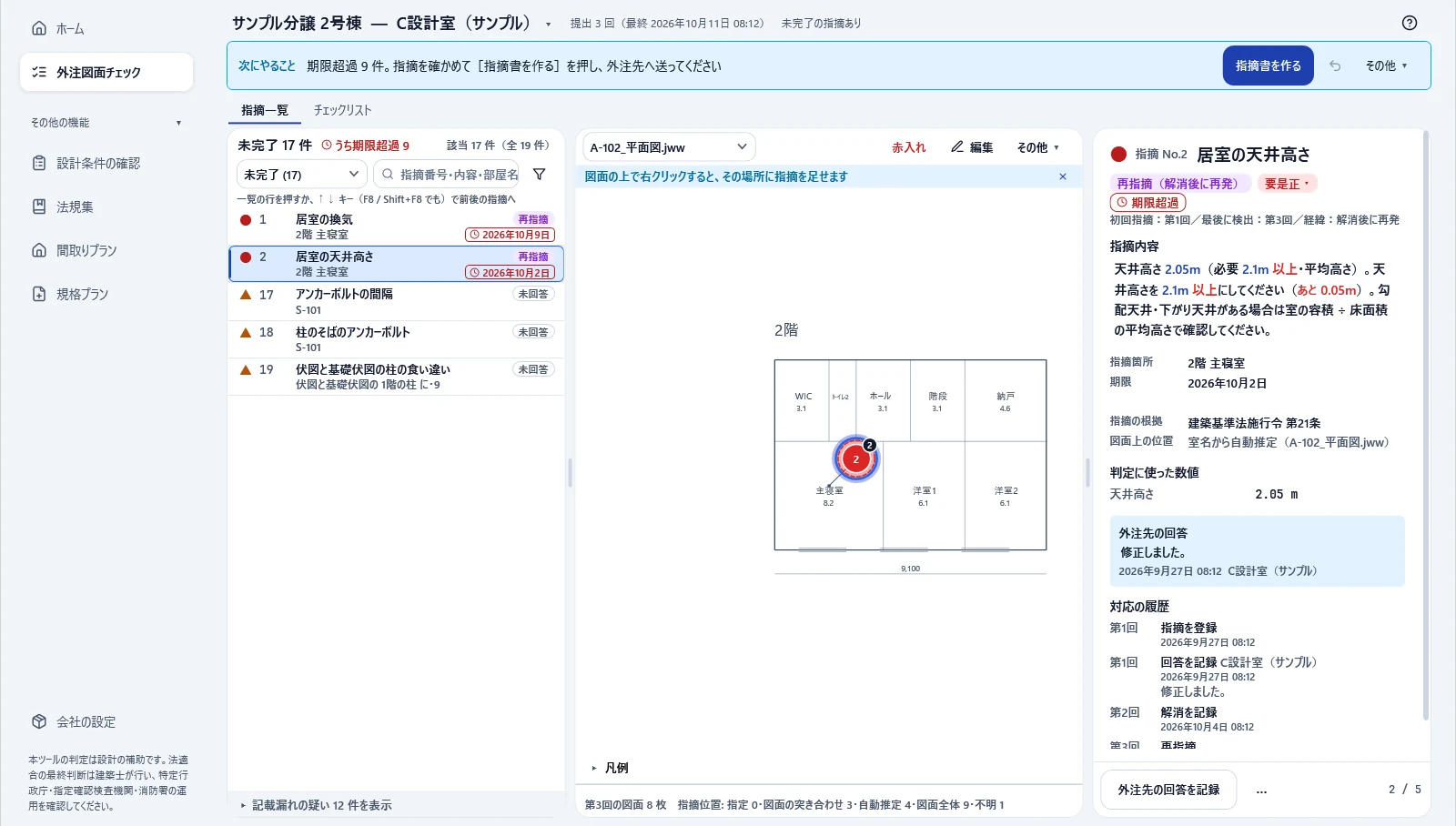Select row 18 柱のそばのアンカーボルト

396,339
